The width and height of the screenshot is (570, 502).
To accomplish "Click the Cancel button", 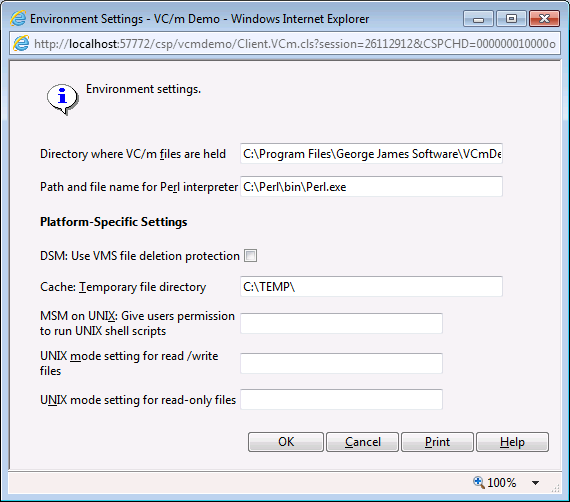I will 362,442.
